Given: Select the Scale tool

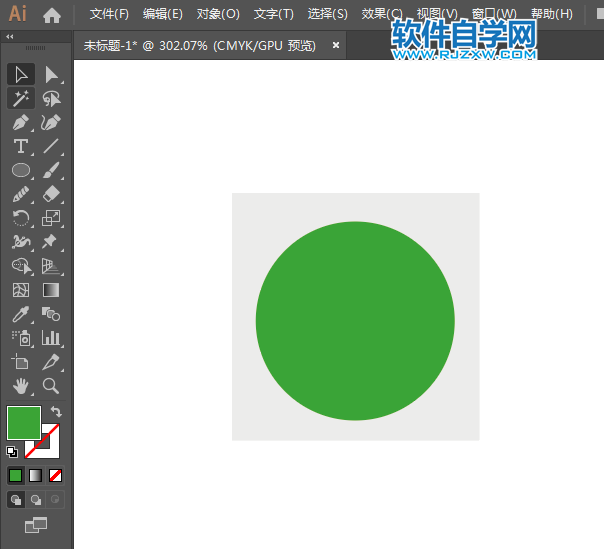Looking at the screenshot, I should [x=51, y=218].
